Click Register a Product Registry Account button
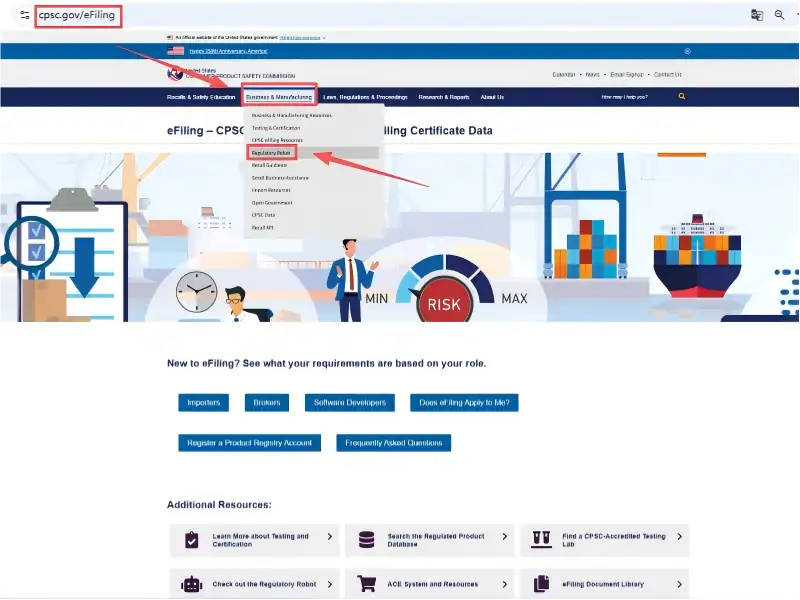Image resolution: width=800 pixels, height=600 pixels. 249,443
